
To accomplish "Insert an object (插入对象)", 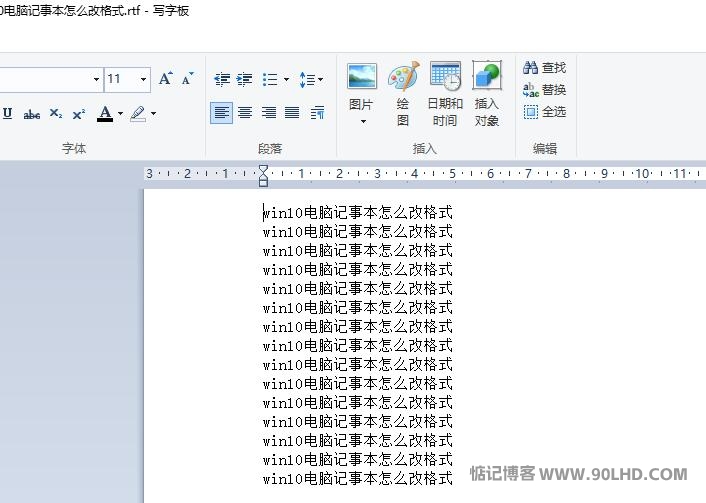I will pyautogui.click(x=486, y=94).
